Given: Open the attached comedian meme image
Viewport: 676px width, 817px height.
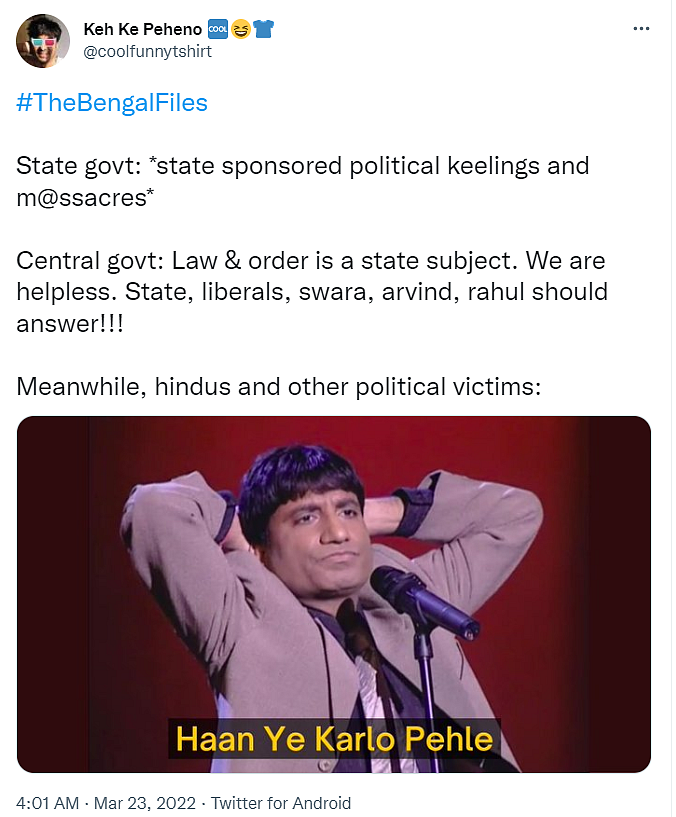Looking at the screenshot, I should click(x=334, y=594).
